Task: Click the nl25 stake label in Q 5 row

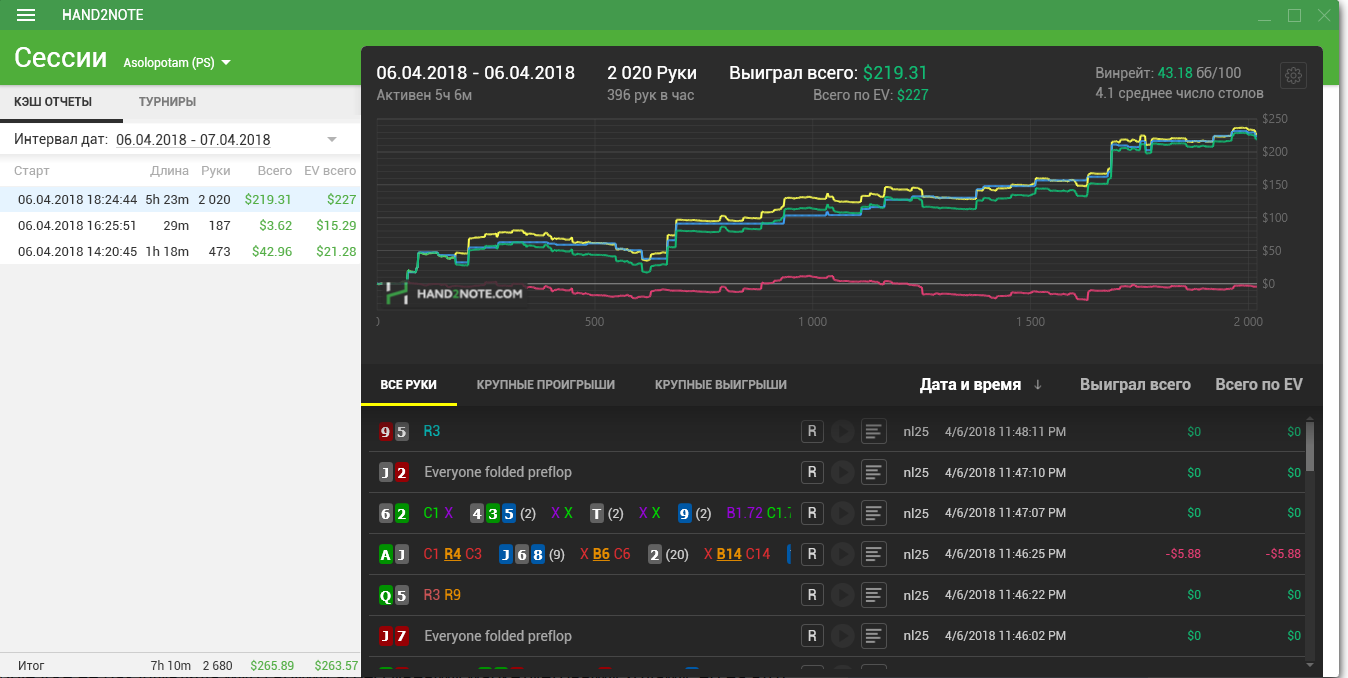Action: point(916,595)
